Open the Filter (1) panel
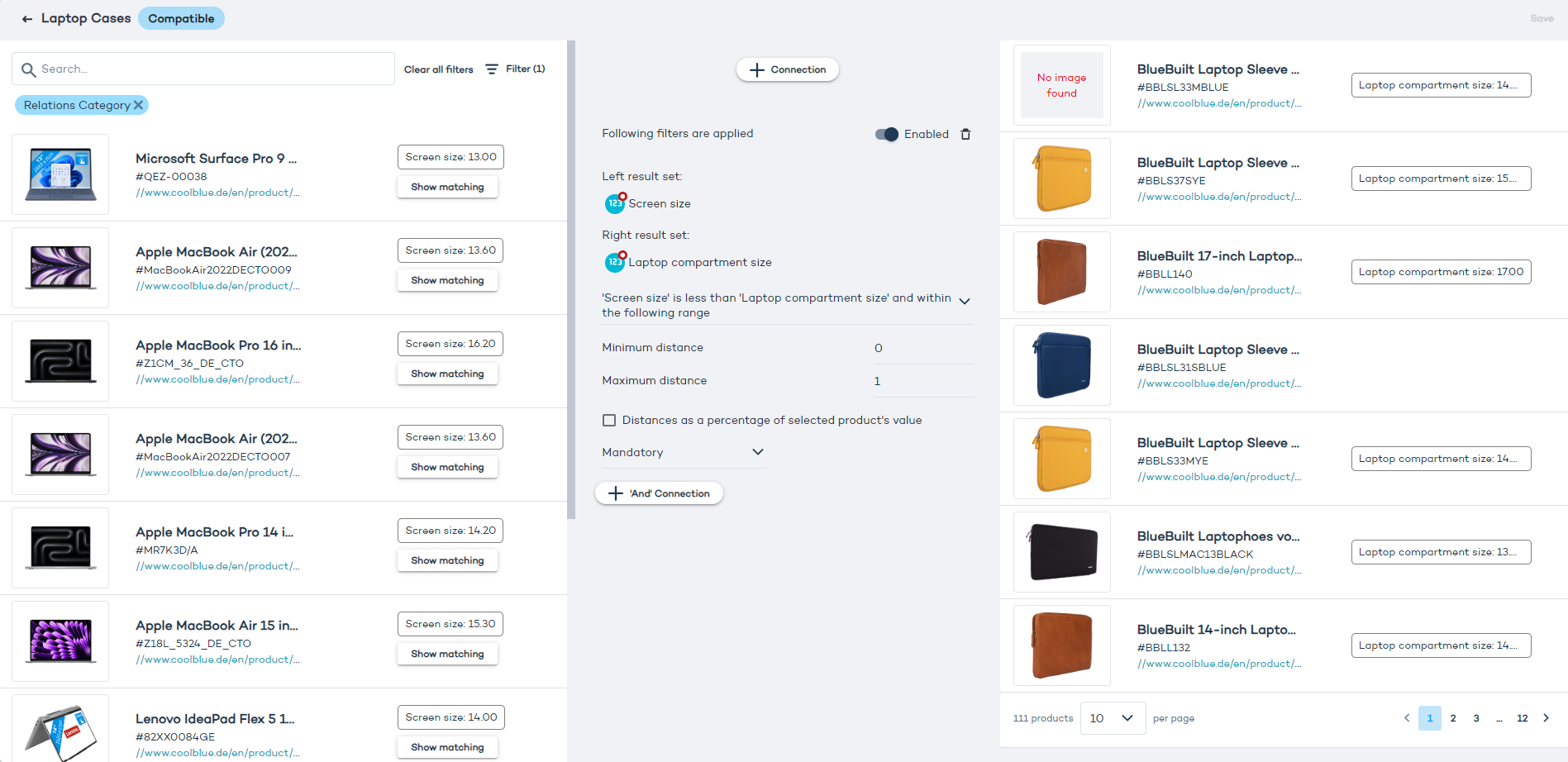 pos(515,69)
